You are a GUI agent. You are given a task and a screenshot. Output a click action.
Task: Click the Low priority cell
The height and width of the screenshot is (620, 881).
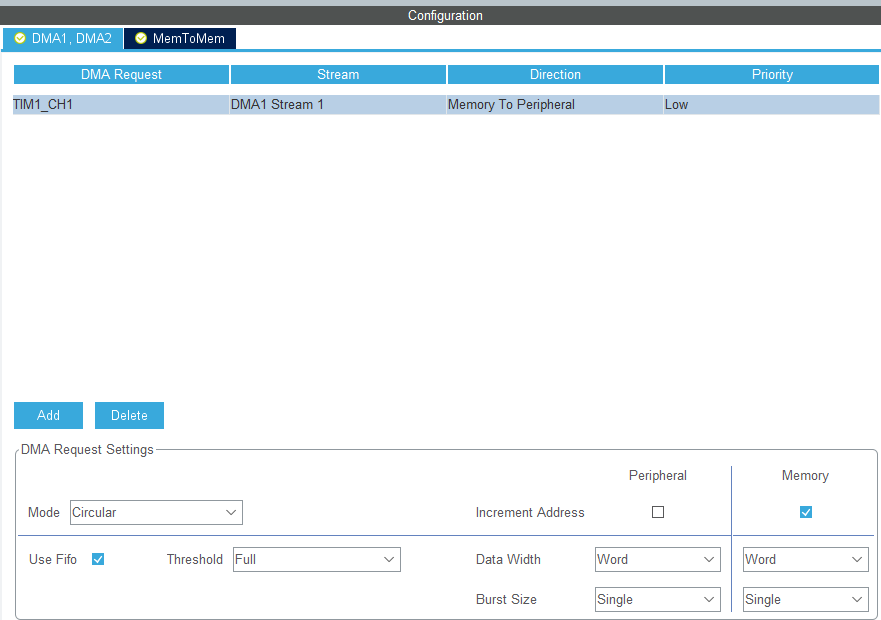click(x=772, y=105)
